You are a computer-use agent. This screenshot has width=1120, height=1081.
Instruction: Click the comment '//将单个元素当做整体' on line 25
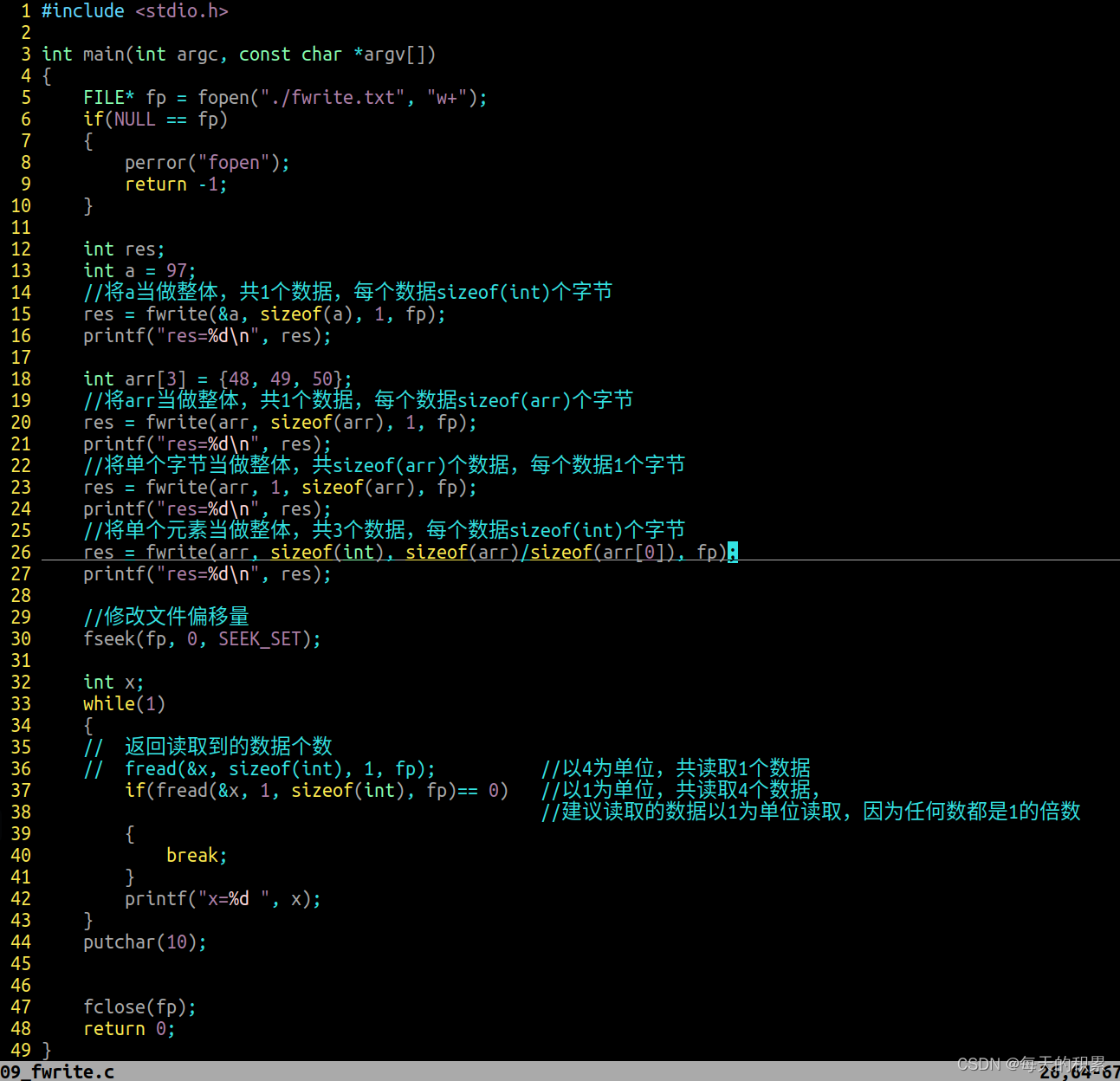[x=384, y=531]
